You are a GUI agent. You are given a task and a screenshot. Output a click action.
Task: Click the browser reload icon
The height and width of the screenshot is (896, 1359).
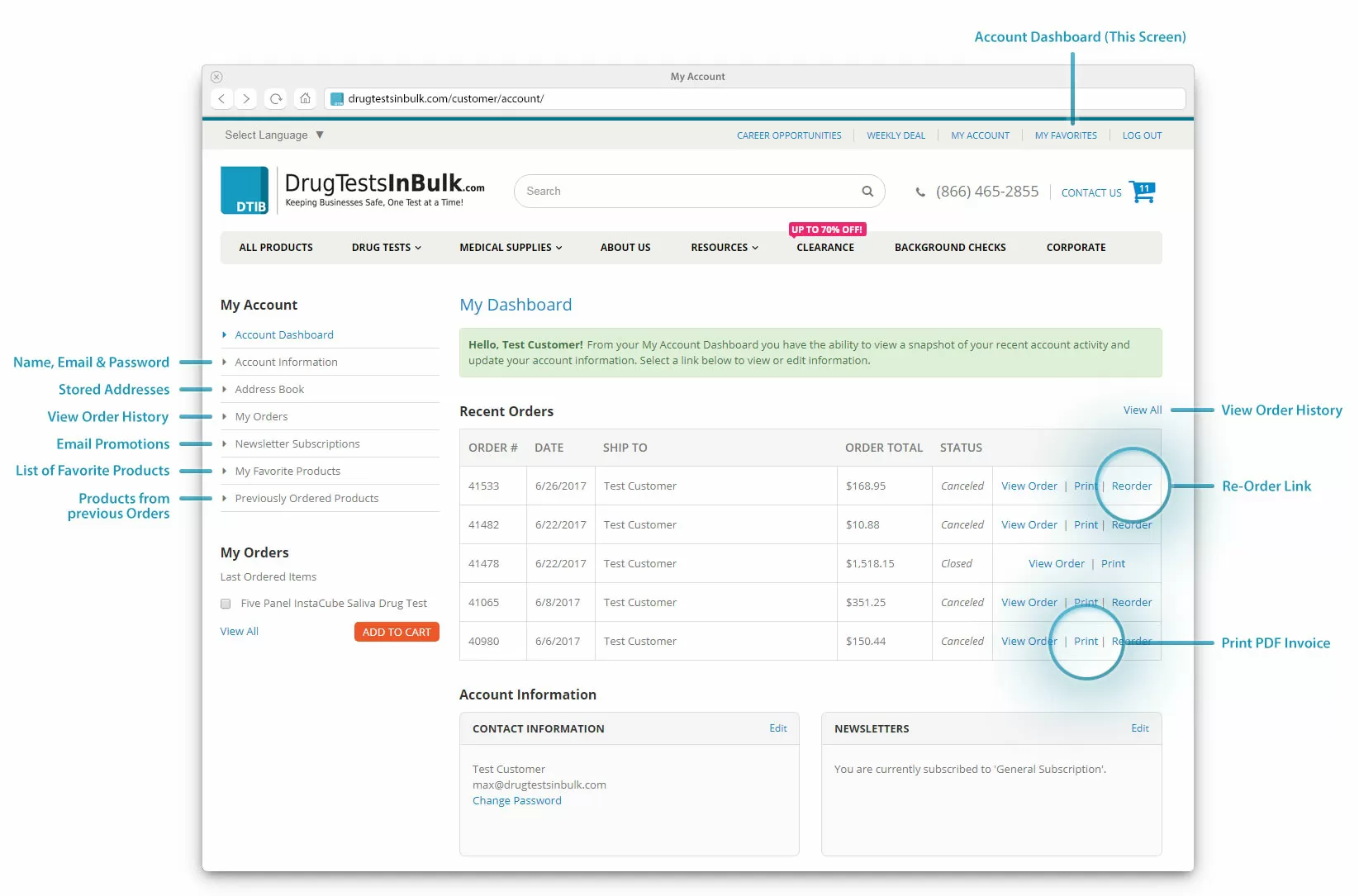[275, 98]
